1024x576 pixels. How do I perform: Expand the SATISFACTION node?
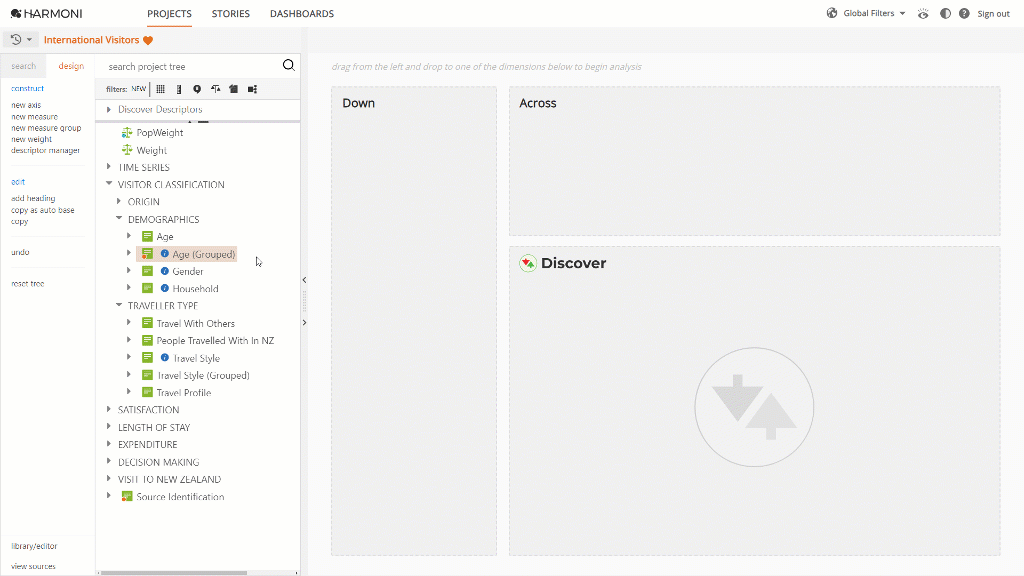(x=109, y=409)
